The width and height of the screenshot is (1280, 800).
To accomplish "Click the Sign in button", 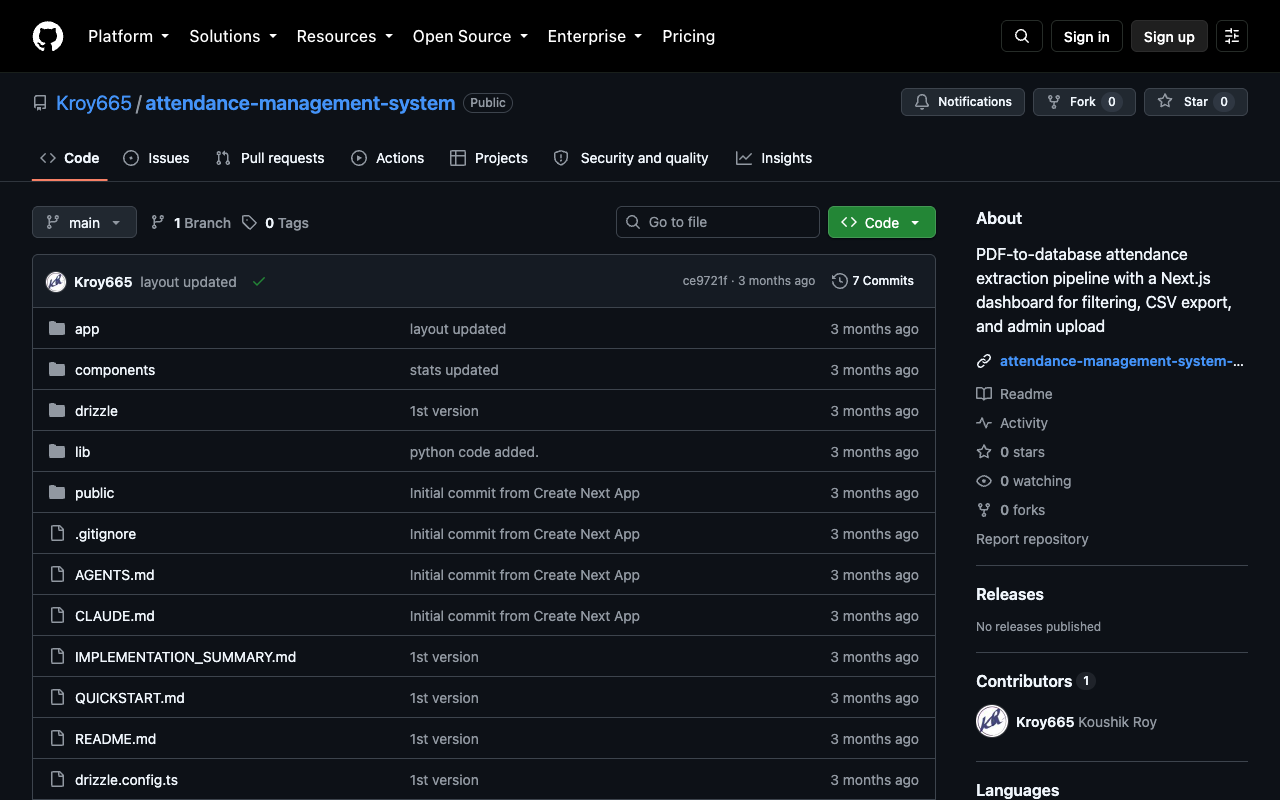I will pos(1087,36).
